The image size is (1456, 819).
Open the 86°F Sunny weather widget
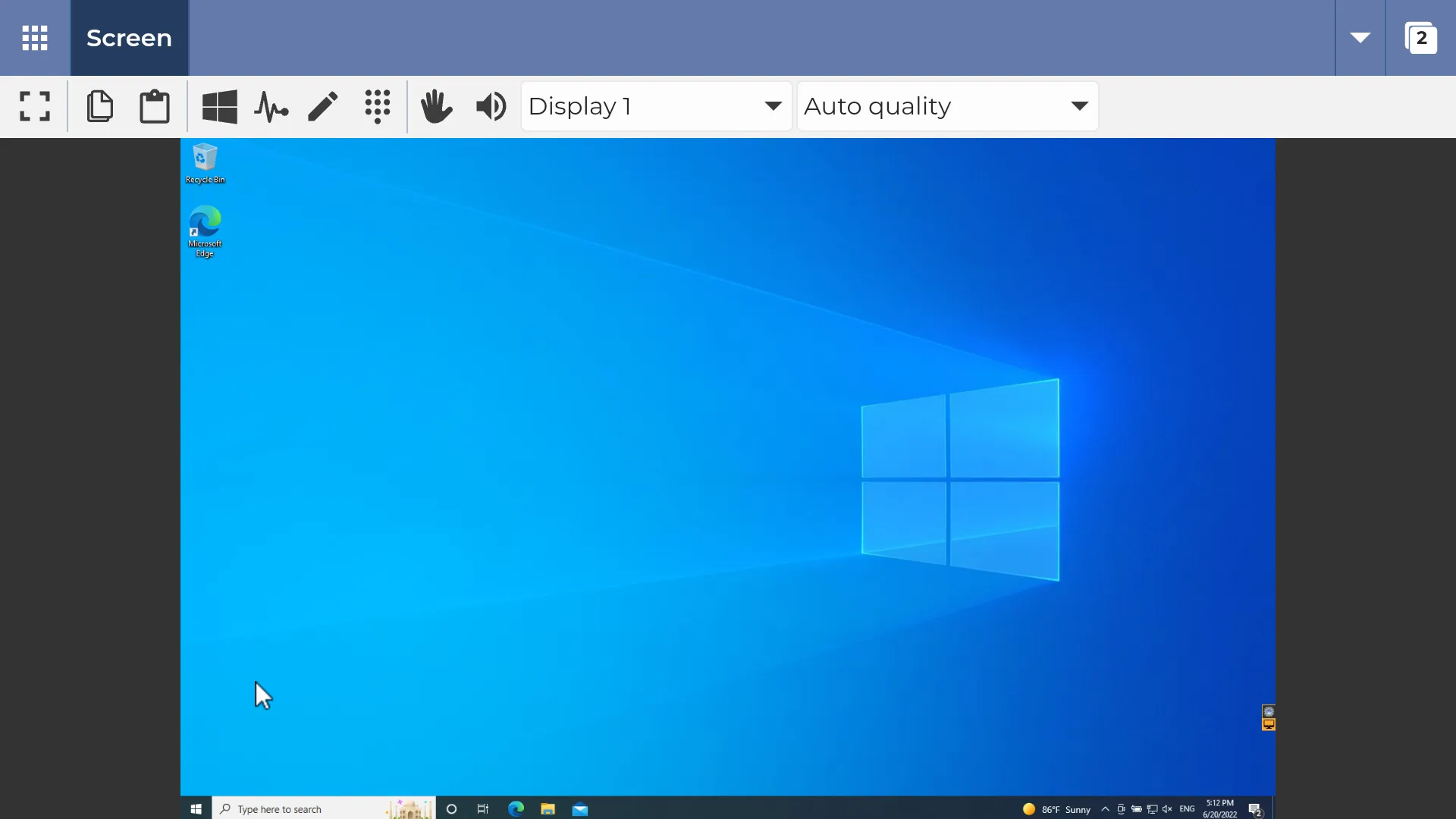tap(1056, 809)
